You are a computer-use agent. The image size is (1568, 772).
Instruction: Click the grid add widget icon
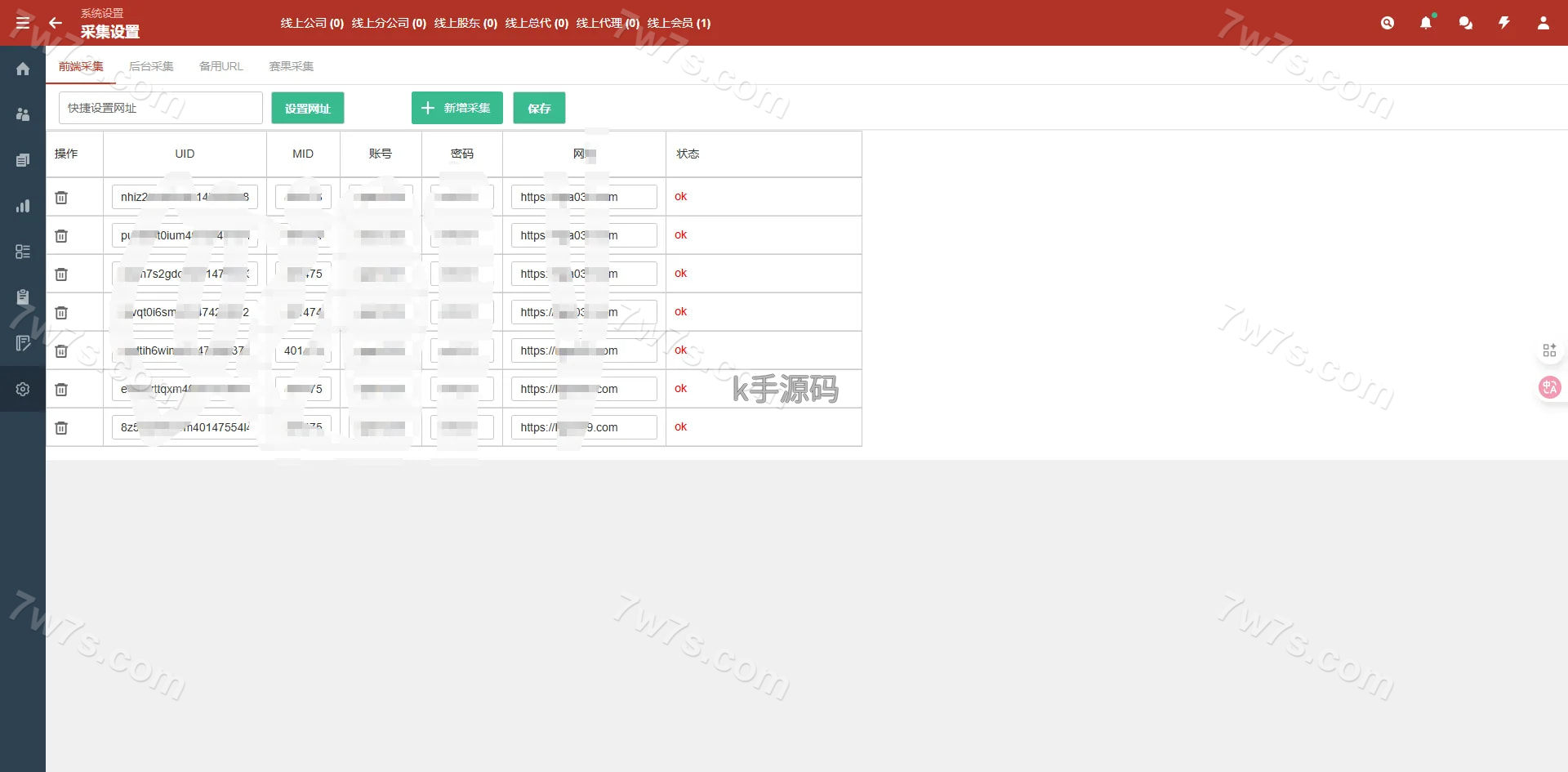coord(1549,350)
